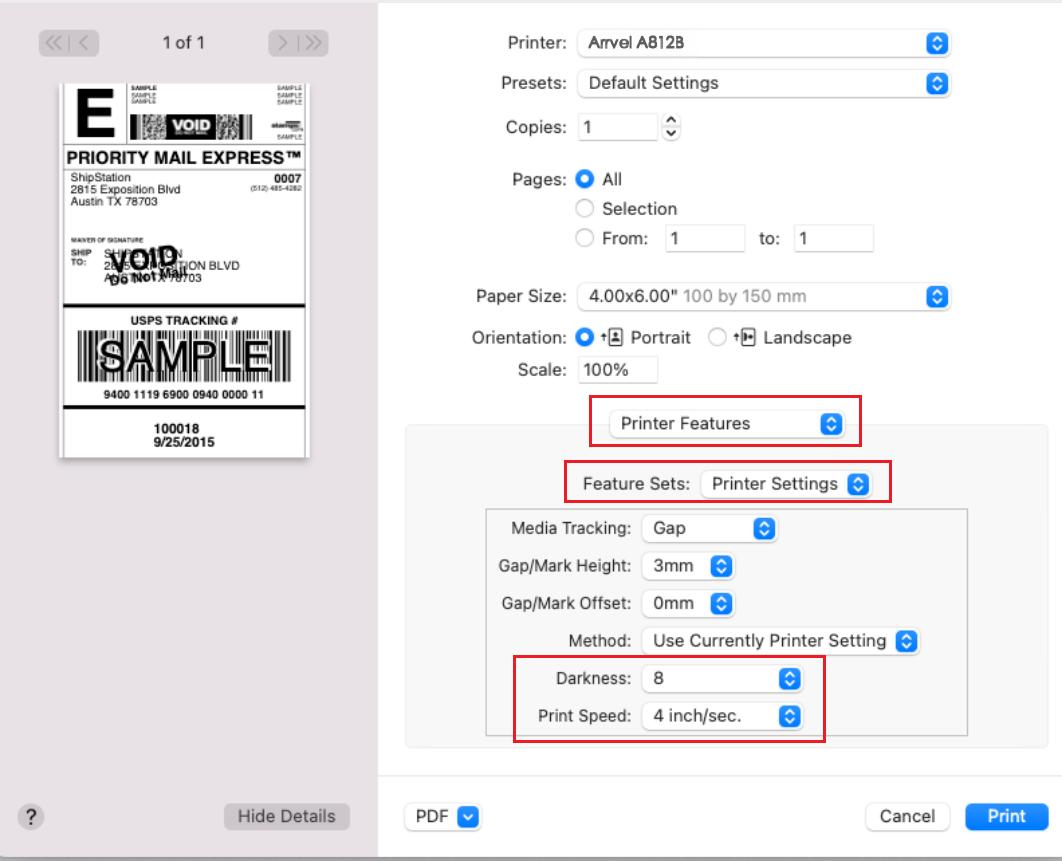Open the PDF options arrow
Viewport: 1062px width, 861px height.
click(468, 816)
